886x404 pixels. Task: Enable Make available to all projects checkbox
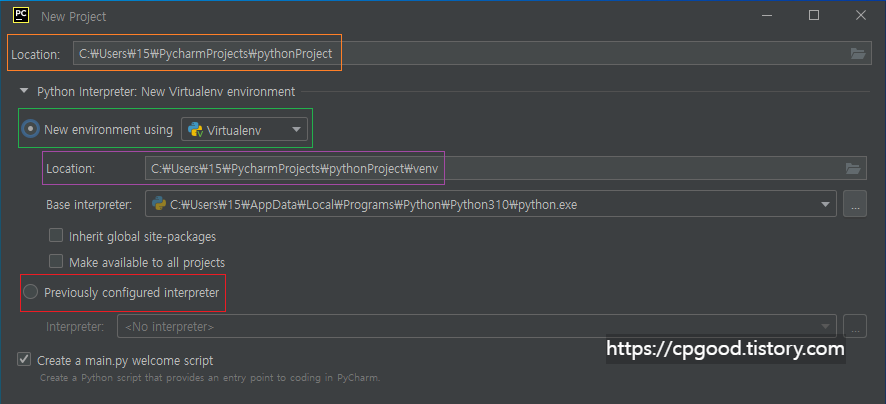tap(56, 261)
